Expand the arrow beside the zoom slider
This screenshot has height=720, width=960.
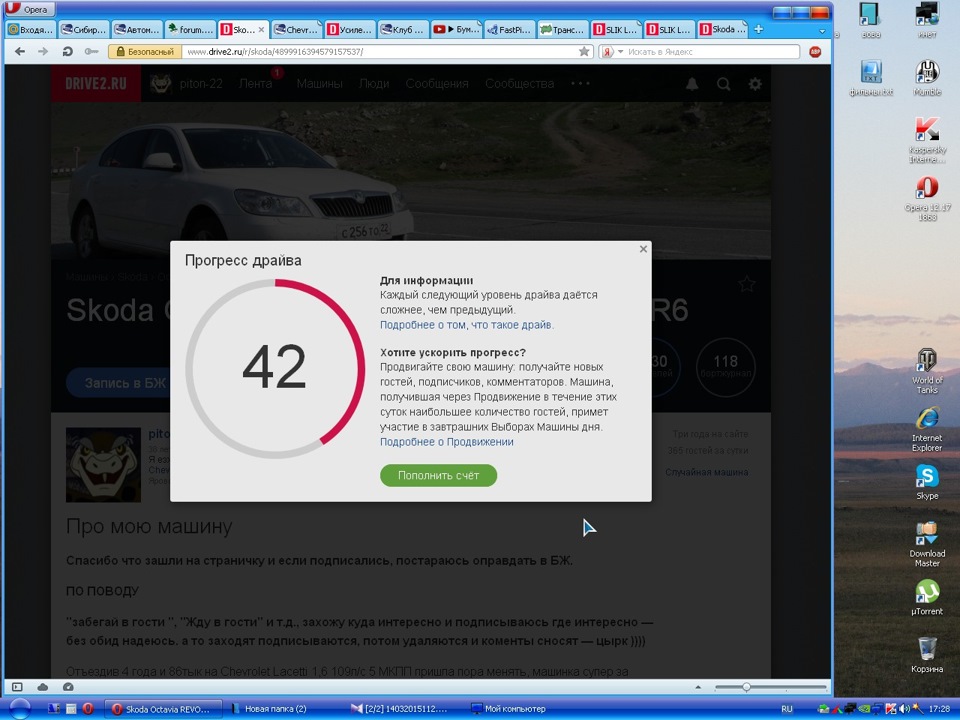(698, 687)
